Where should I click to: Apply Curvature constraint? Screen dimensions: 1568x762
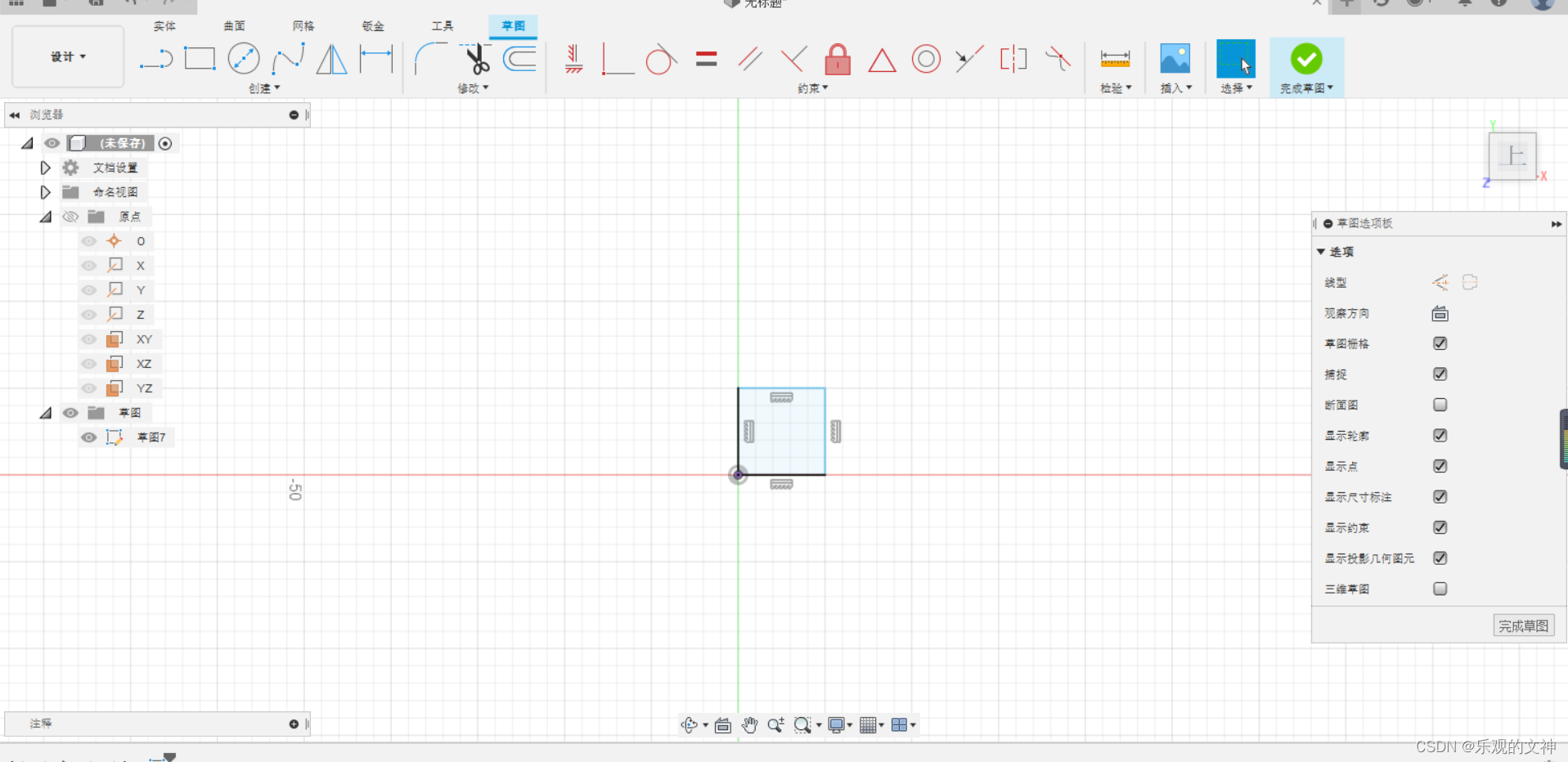(1058, 59)
